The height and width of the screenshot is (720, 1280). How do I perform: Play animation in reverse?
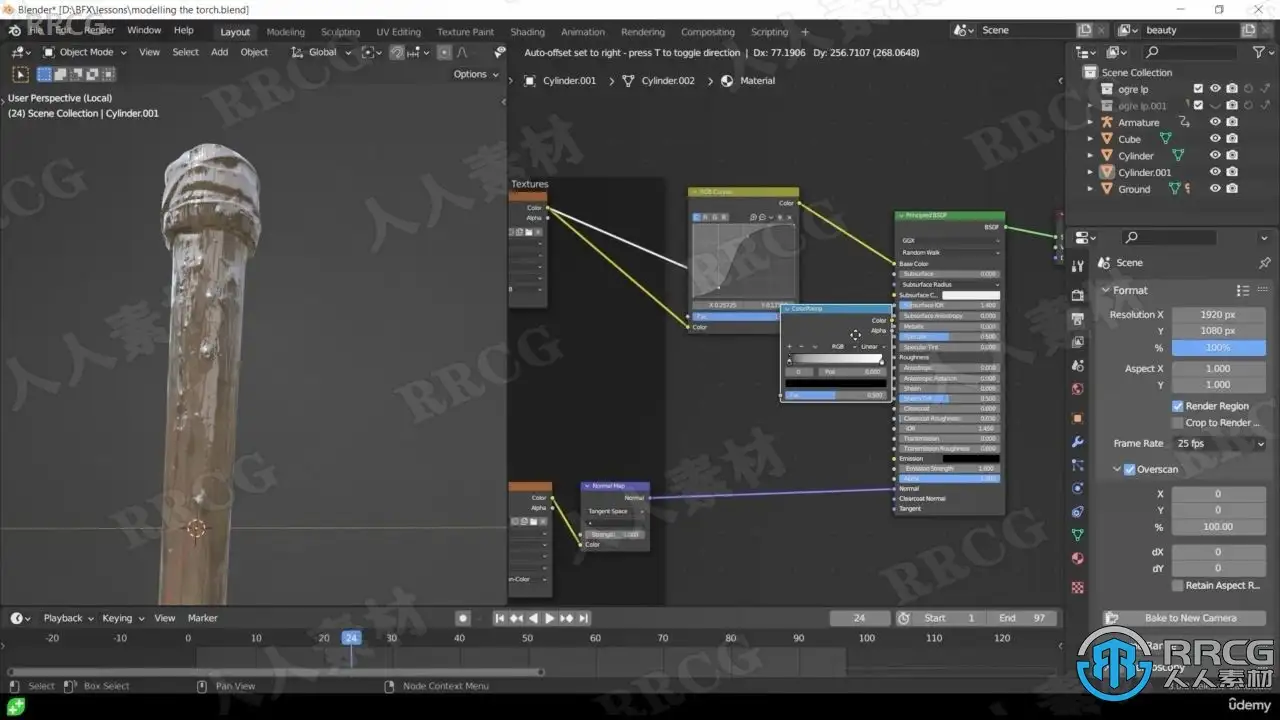click(x=533, y=618)
